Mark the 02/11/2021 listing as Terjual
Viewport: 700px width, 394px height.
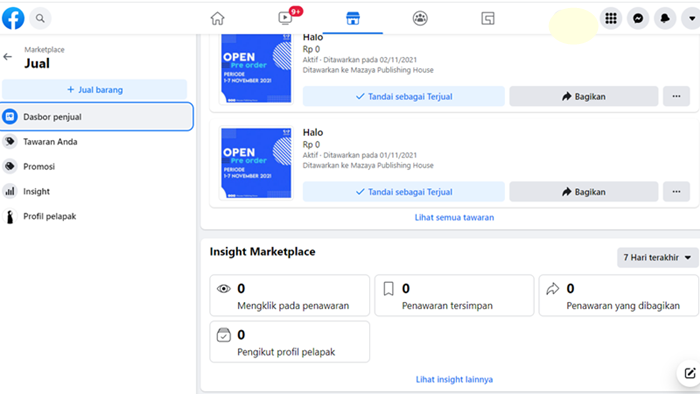tap(404, 96)
